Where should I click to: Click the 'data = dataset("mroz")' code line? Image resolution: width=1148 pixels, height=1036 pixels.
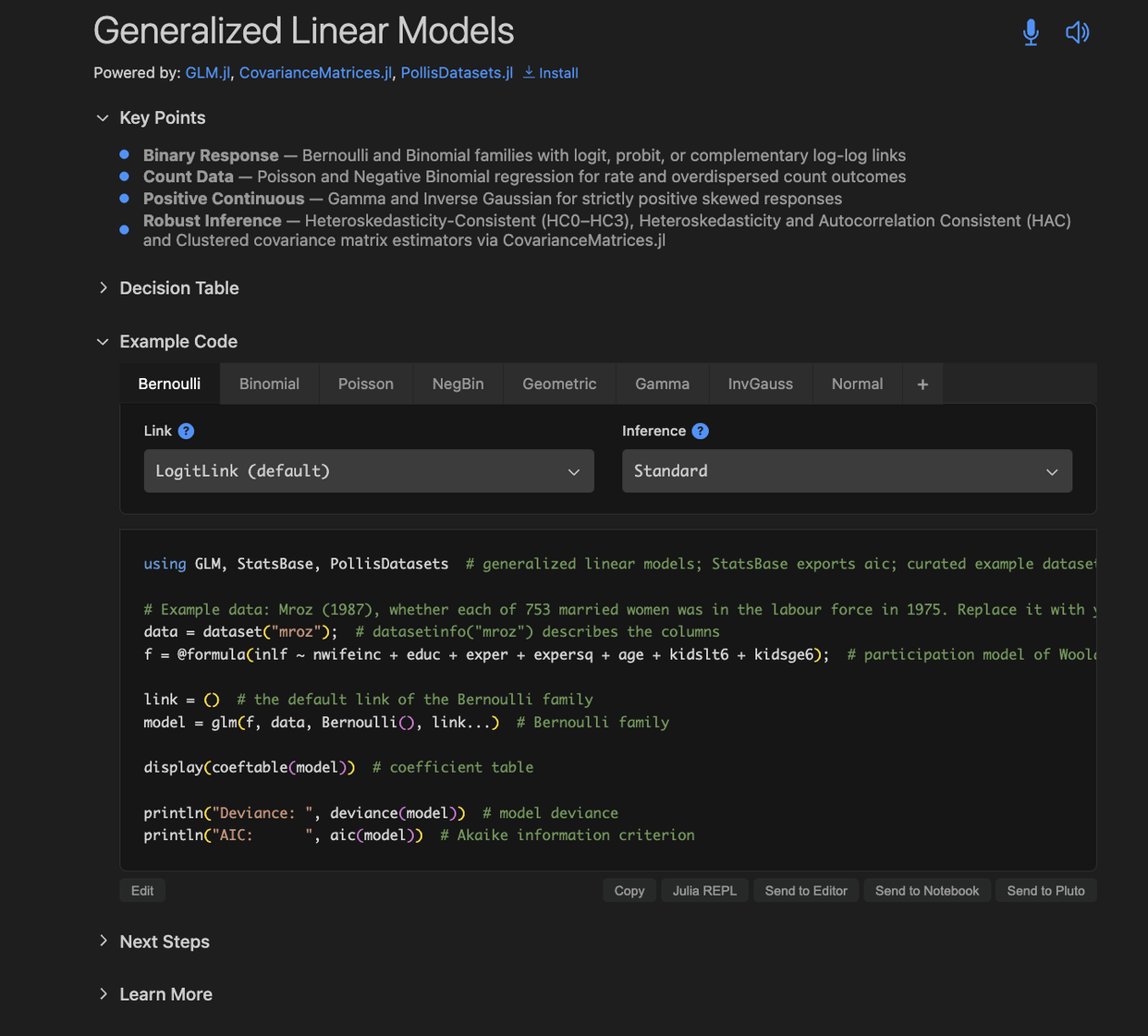pyautogui.click(x=432, y=632)
